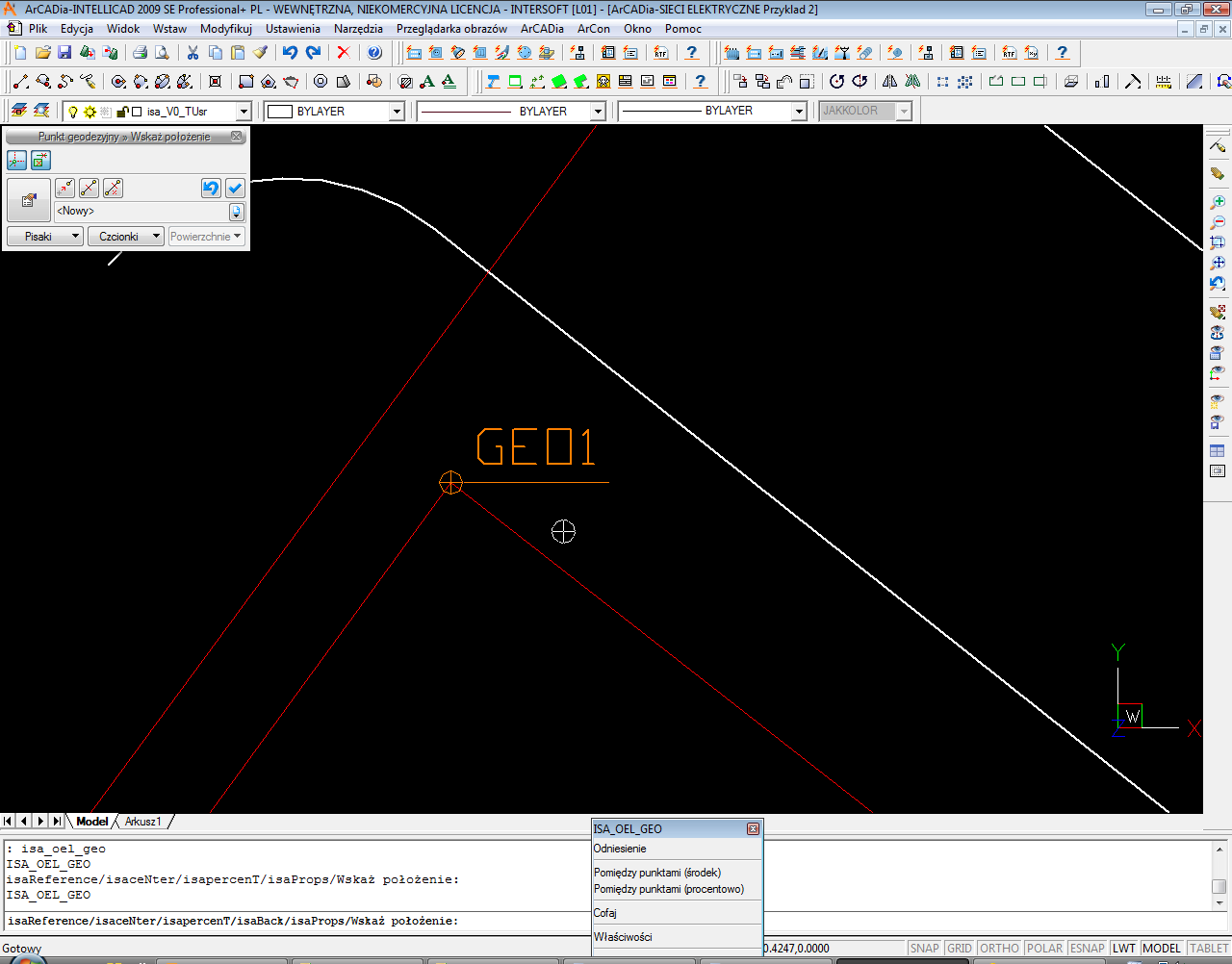Confirm with blue checkmark in panel
The width and height of the screenshot is (1232, 964).
pyautogui.click(x=235, y=189)
